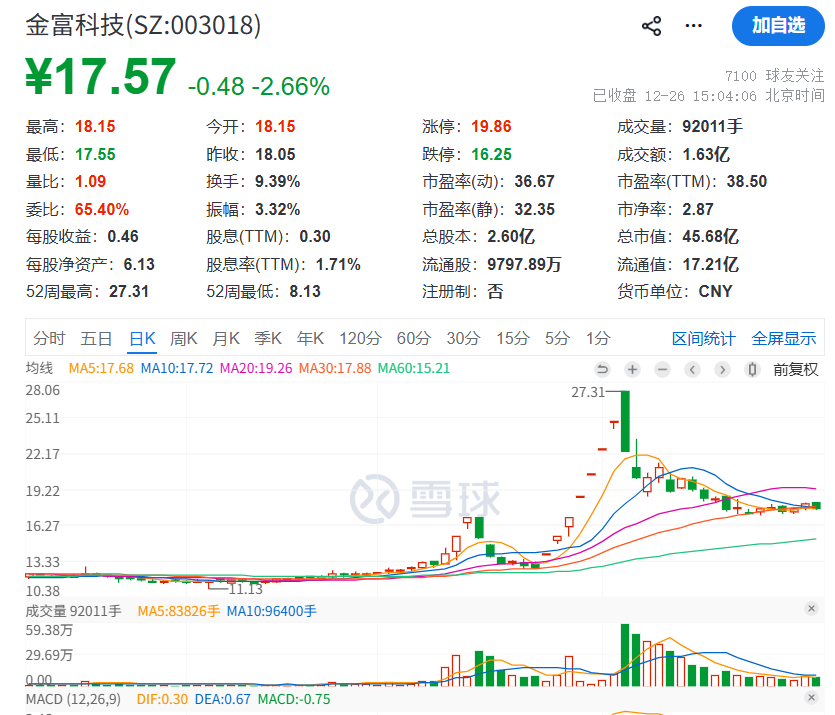
Task: Click the 成交量 value 92011手 in the stats
Action: [x=713, y=127]
